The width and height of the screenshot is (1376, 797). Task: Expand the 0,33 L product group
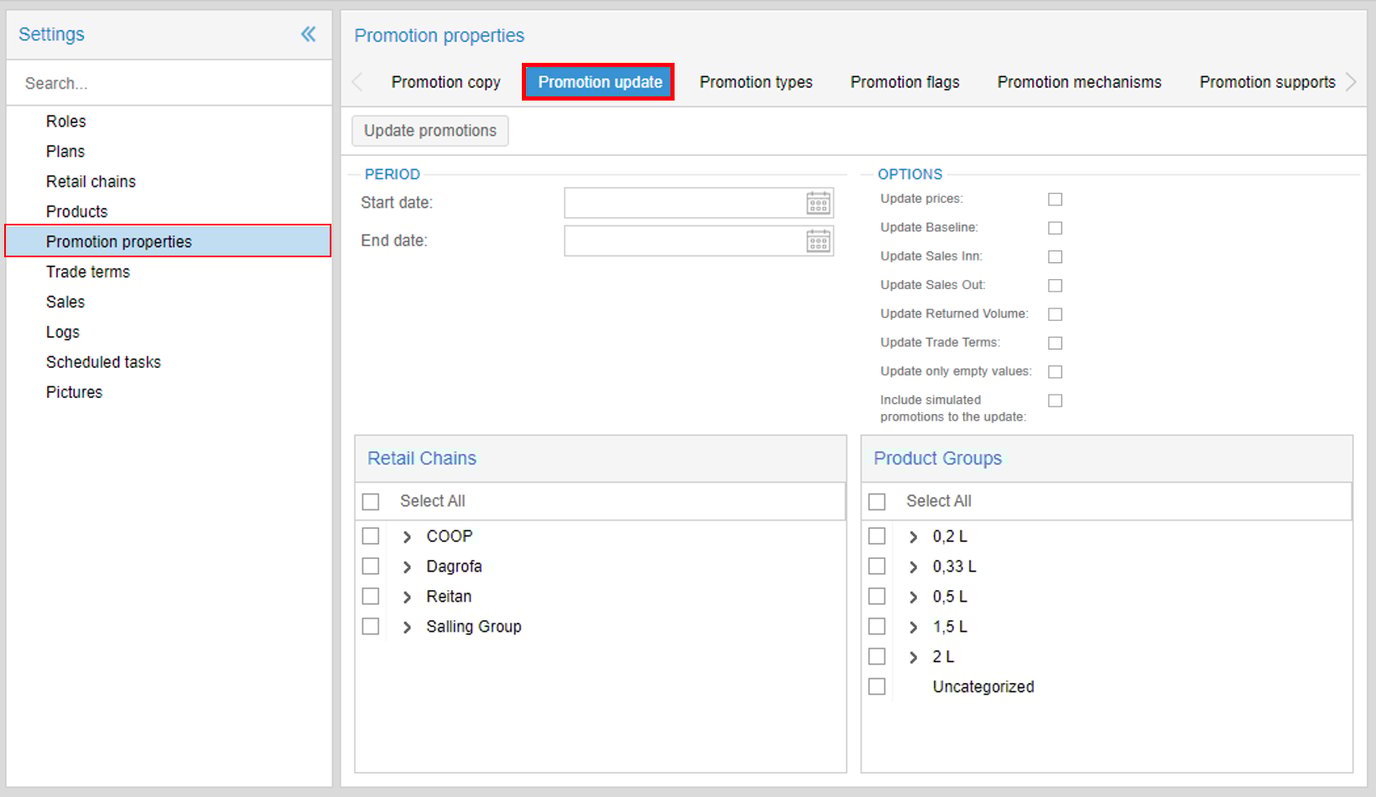point(913,567)
